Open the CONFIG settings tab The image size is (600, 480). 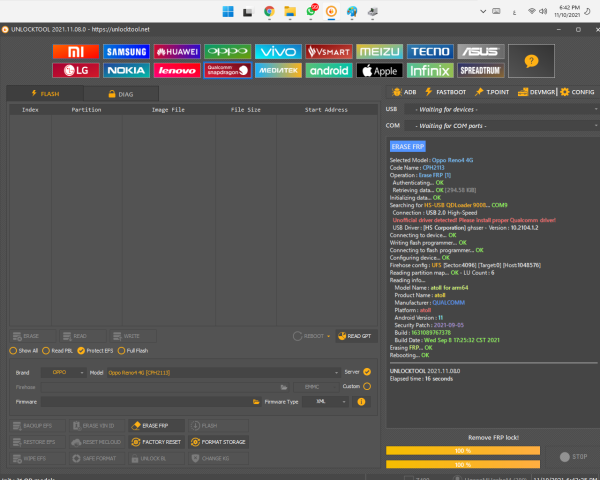tap(577, 92)
